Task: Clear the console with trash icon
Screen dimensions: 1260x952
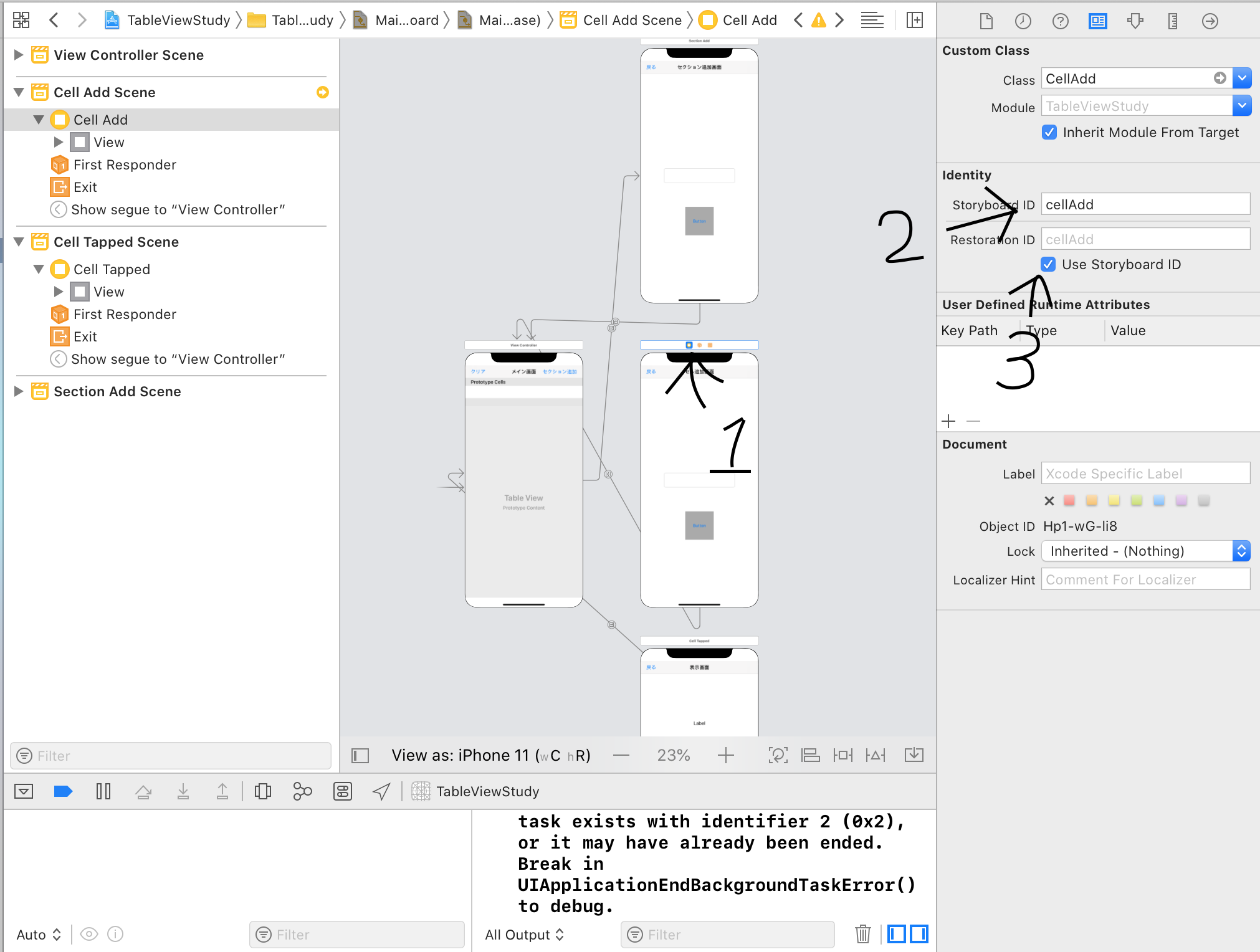Action: [x=862, y=934]
